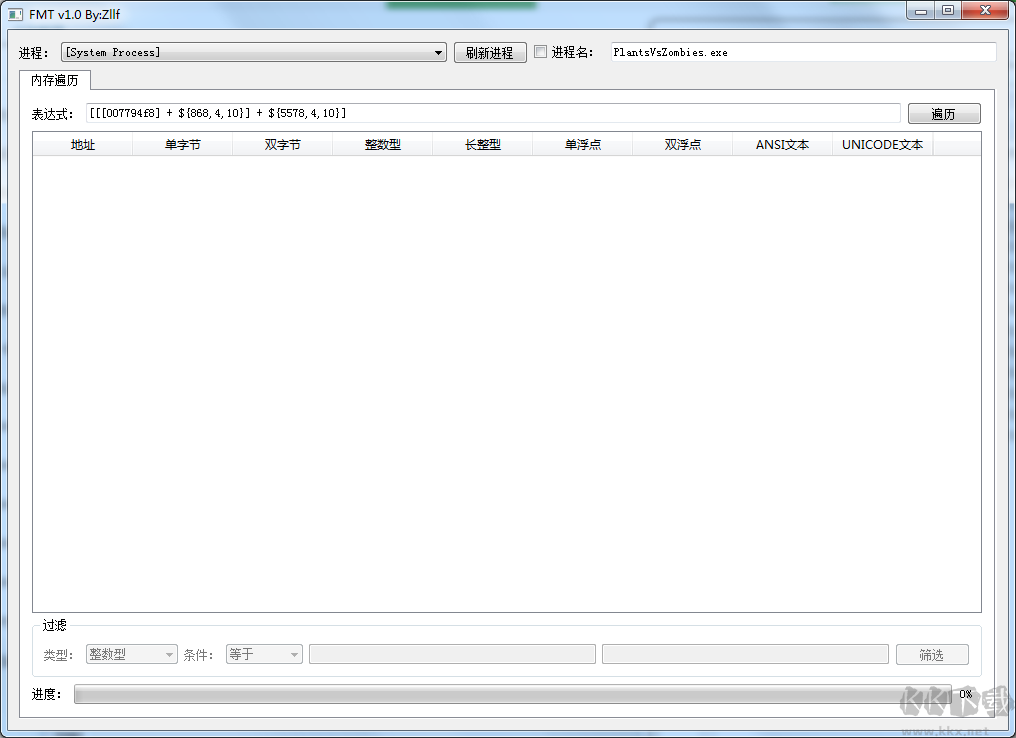Image resolution: width=1016 pixels, height=738 pixels.
Task: Open the filter 类型 dropdown set to 整数型
Action: tap(130, 653)
